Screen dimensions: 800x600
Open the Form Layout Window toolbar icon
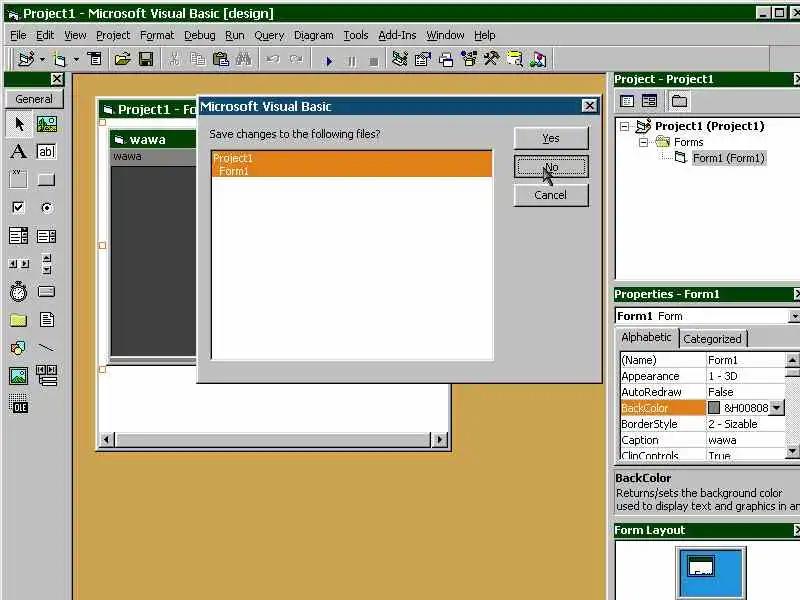coord(446,60)
